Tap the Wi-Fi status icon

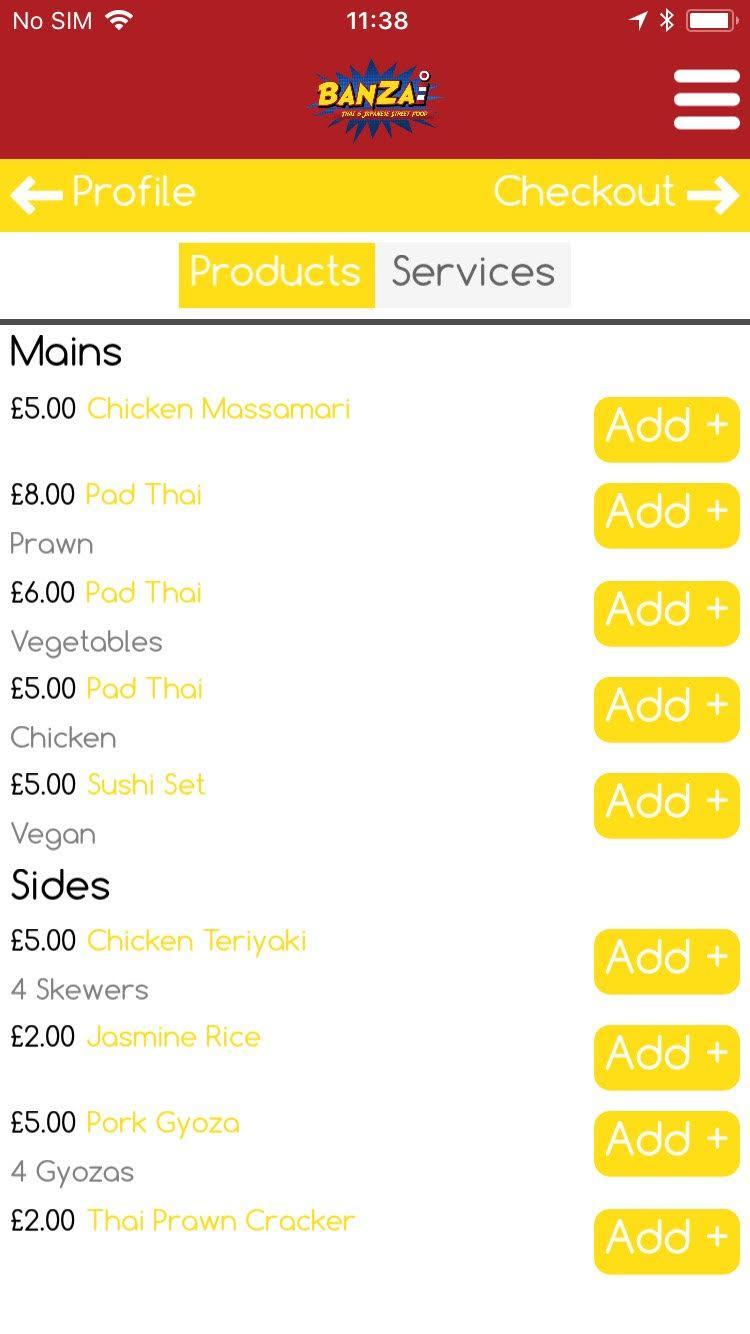pyautogui.click(x=120, y=21)
